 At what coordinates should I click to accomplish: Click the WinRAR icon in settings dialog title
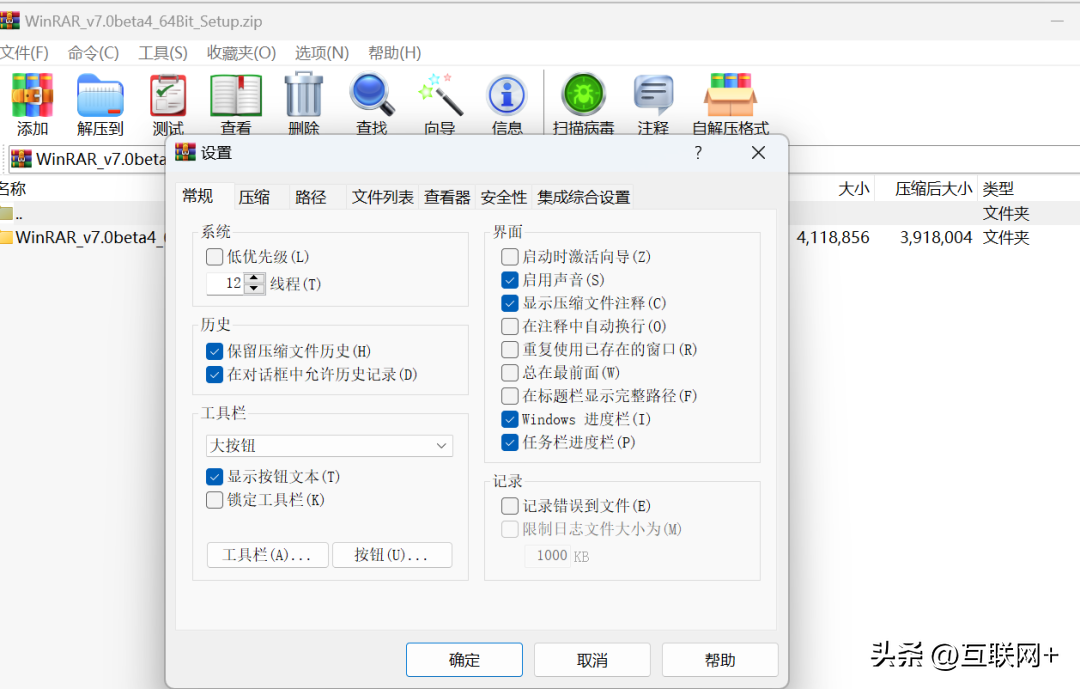[185, 152]
